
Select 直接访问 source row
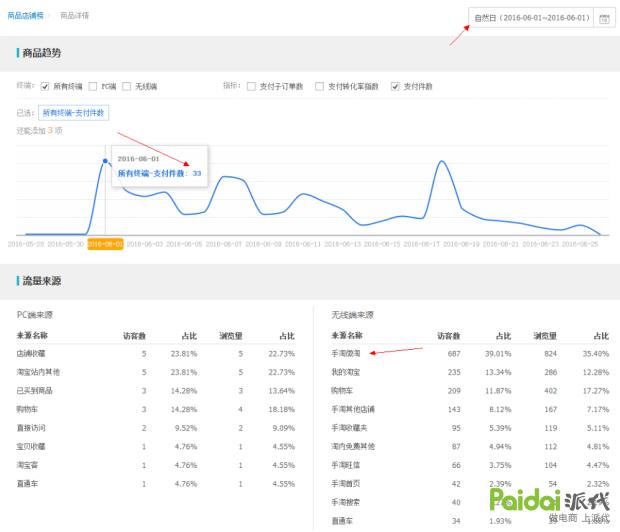point(156,428)
